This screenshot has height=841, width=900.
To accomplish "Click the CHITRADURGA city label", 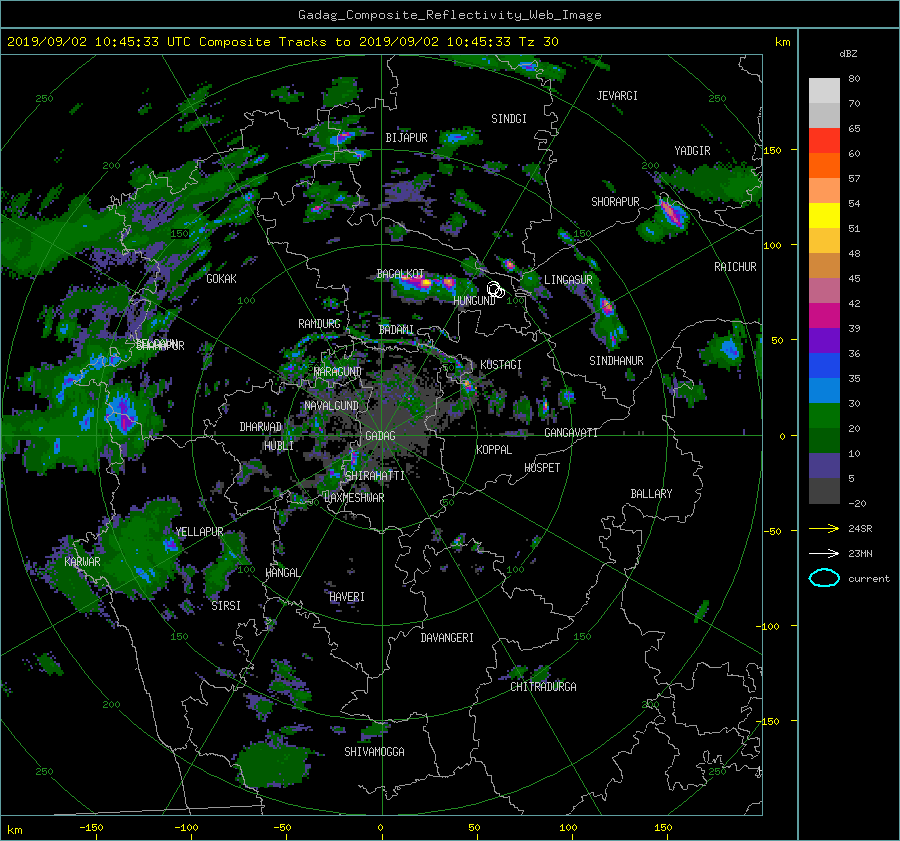I will coord(543,687).
